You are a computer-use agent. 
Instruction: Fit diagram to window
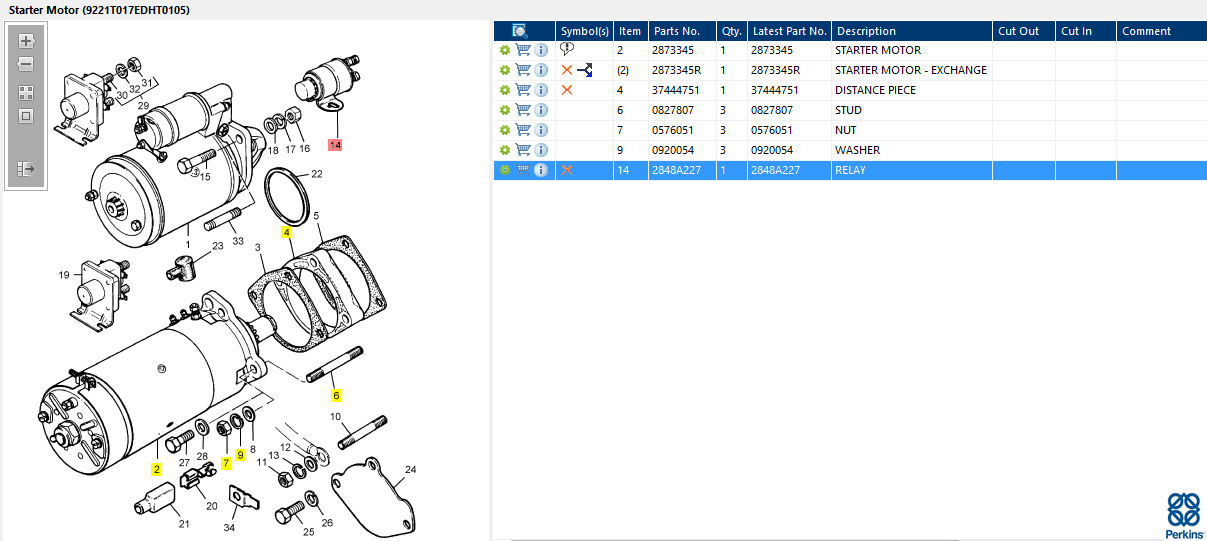26,115
